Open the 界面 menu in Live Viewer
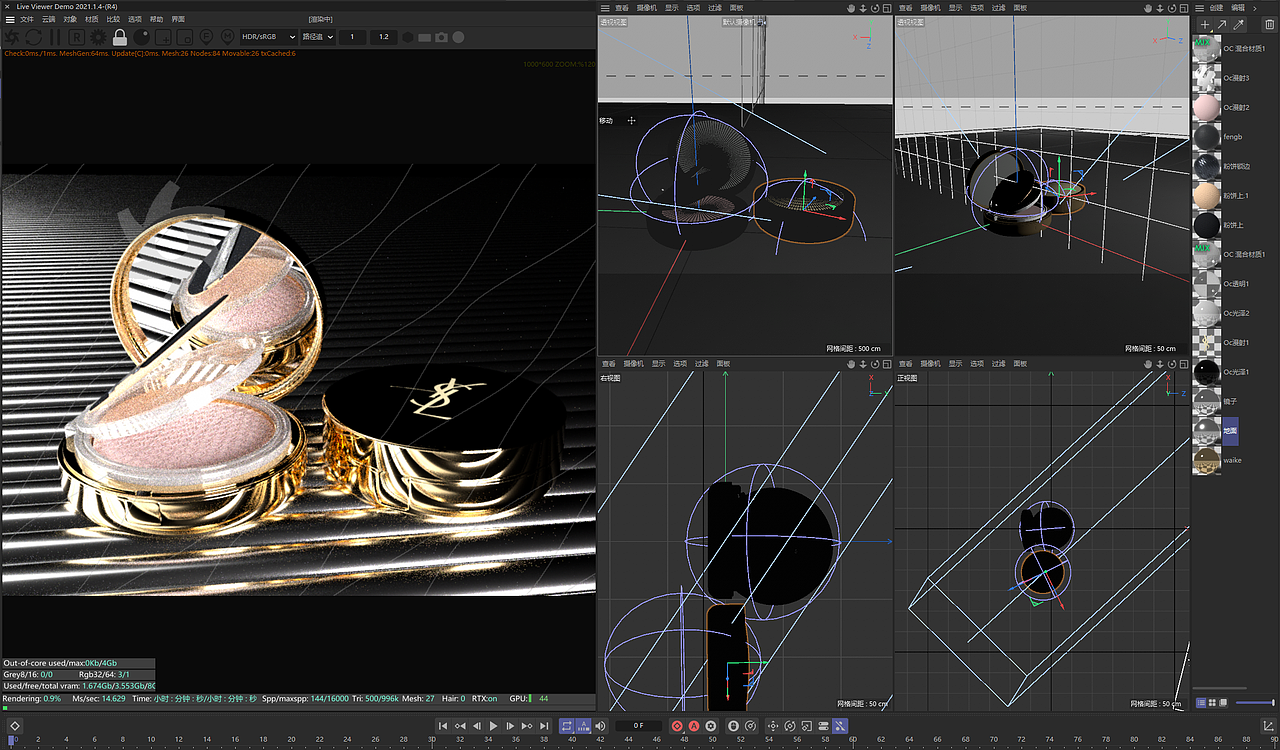The height and width of the screenshot is (750, 1280). click(x=178, y=19)
